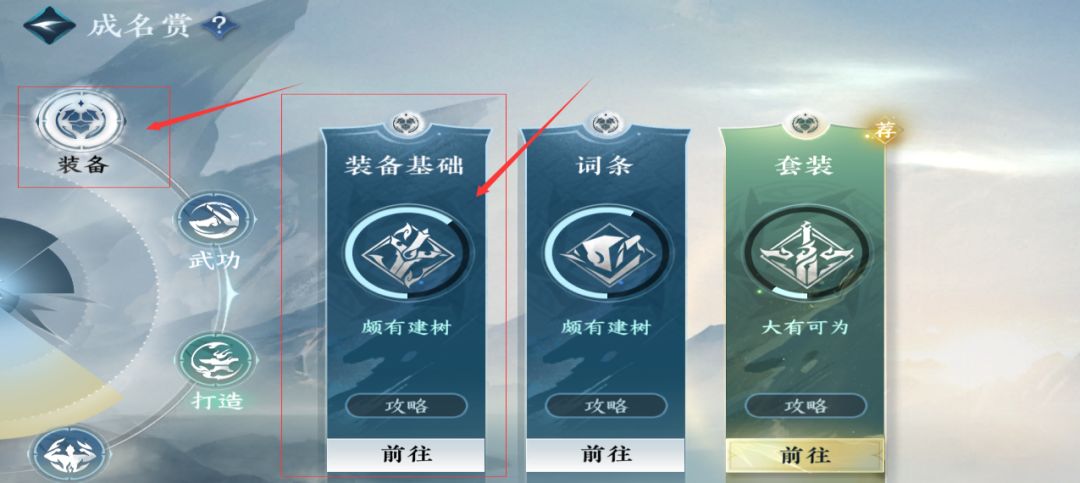The width and height of the screenshot is (1080, 483).
Task: Select the 武功 category icon
Action: tap(215, 218)
